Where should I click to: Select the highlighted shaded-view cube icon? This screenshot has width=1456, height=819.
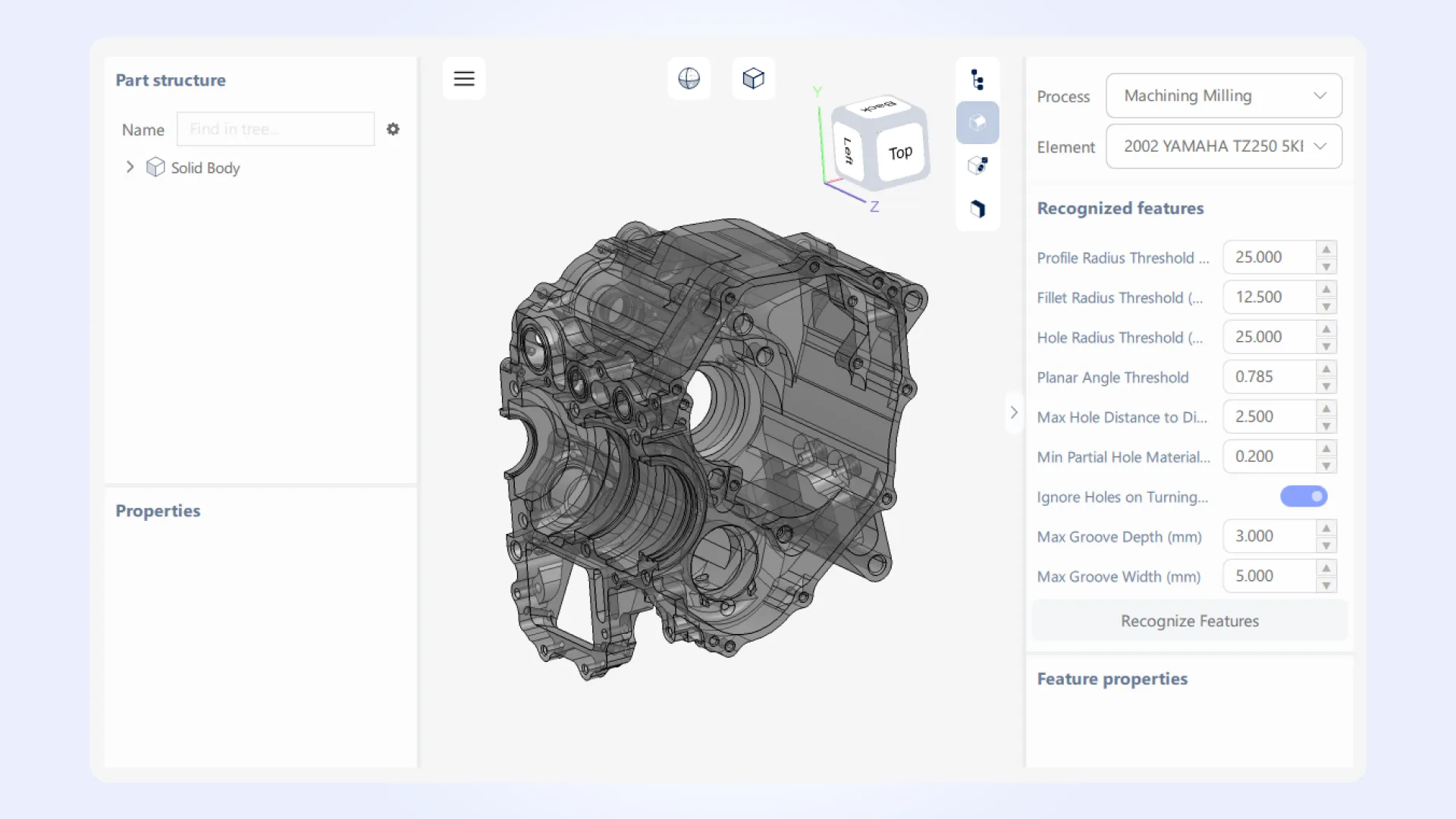[x=977, y=122]
